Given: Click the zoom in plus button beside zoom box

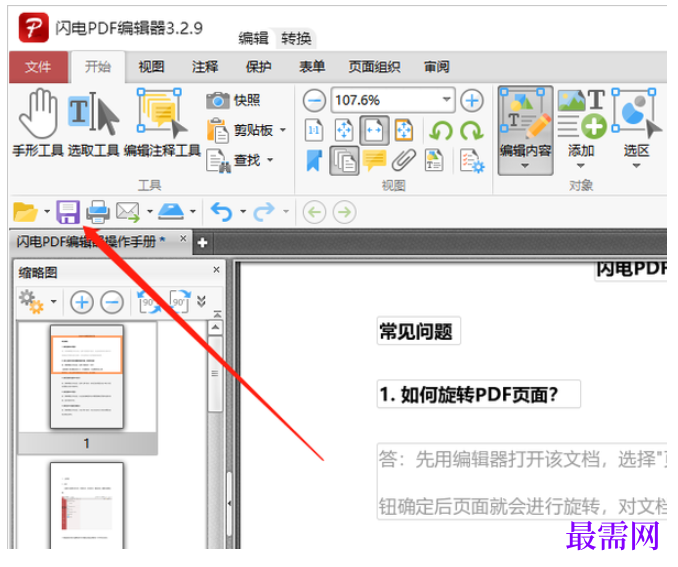Looking at the screenshot, I should pyautogui.click(x=472, y=100).
